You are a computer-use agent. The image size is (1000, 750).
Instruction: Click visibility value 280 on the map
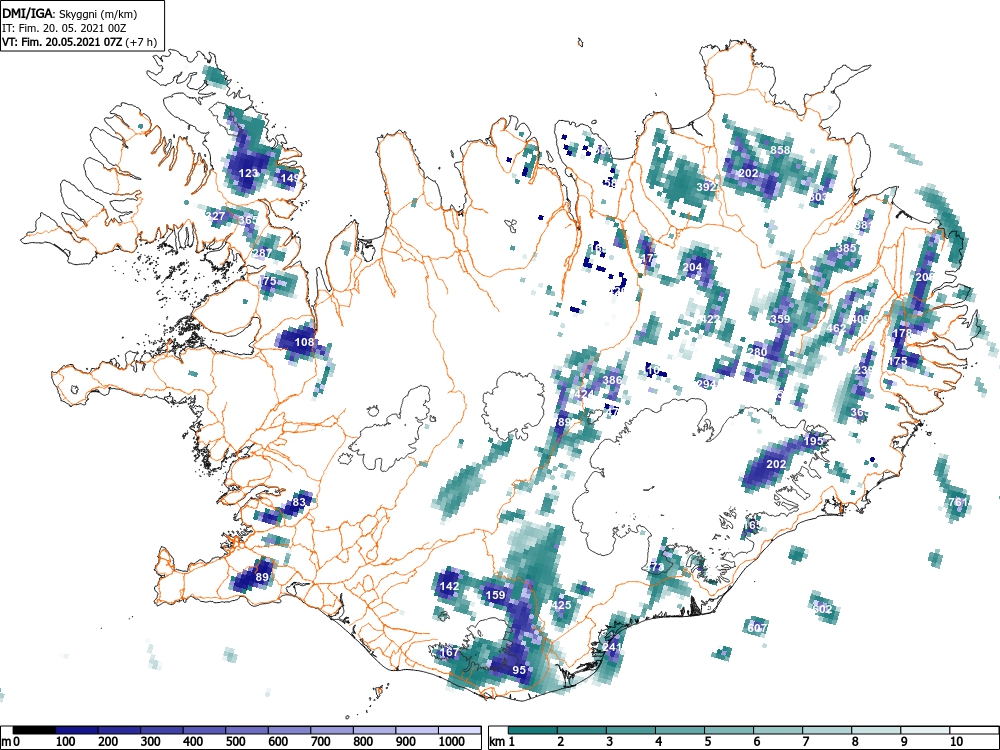pos(757,351)
